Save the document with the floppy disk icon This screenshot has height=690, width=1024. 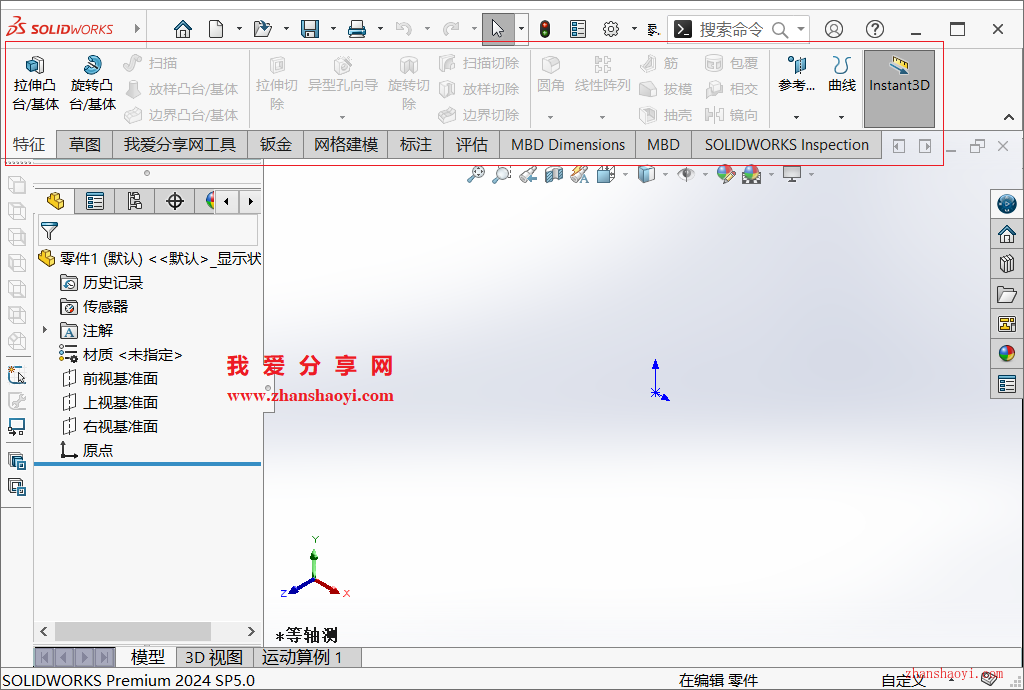coord(310,29)
